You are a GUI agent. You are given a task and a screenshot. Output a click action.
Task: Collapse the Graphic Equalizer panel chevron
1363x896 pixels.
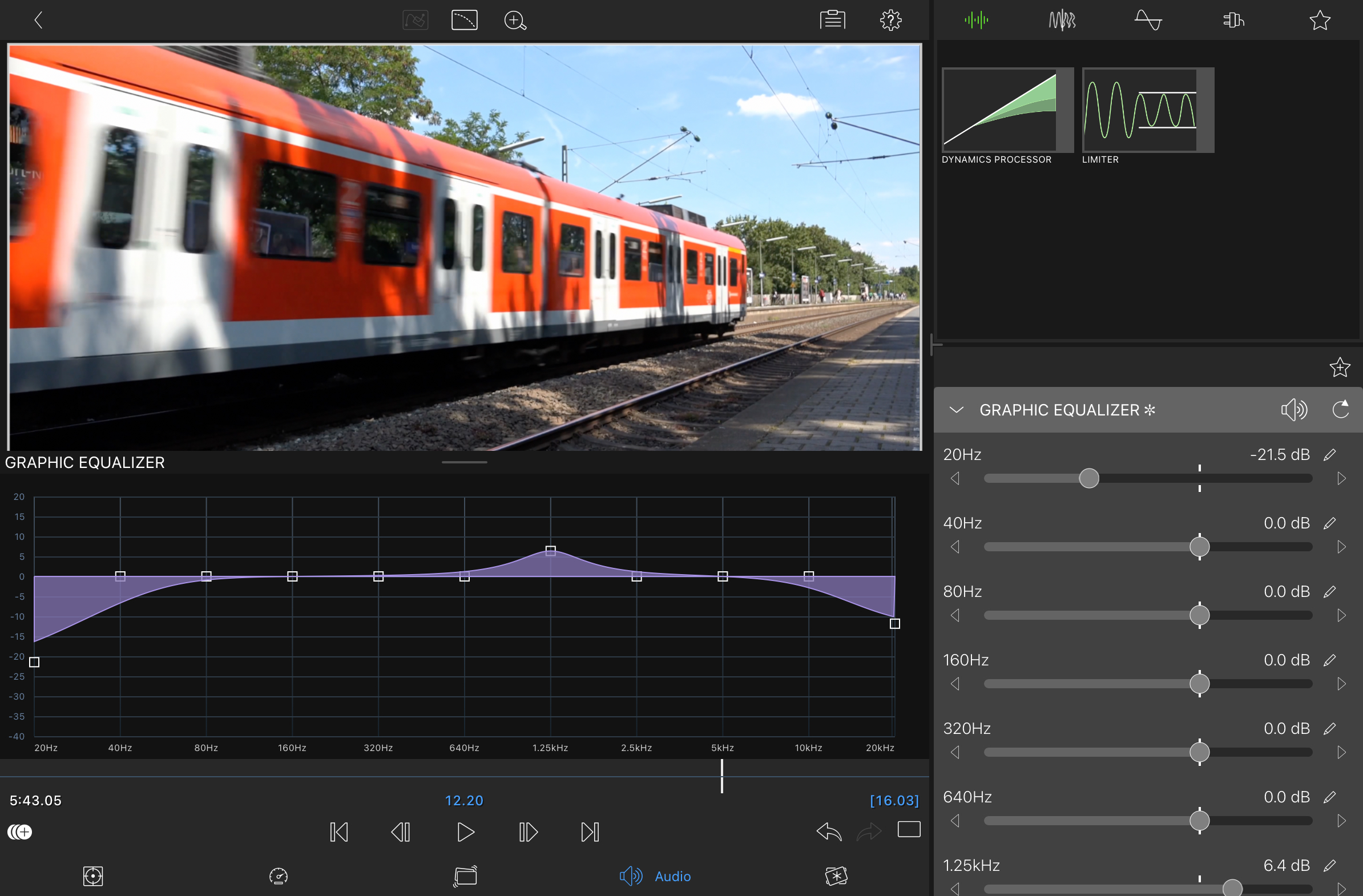957,410
